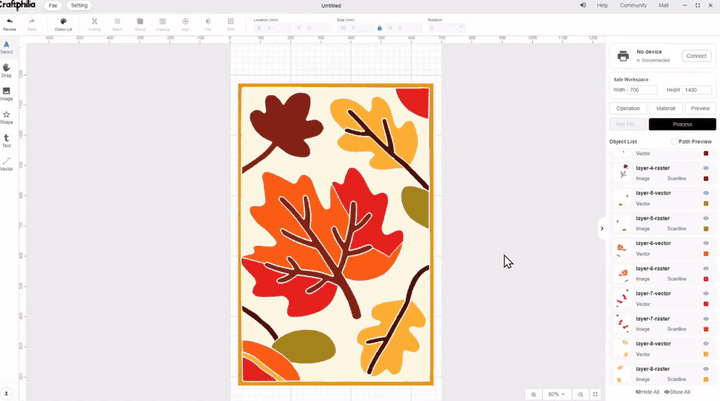
Task: Select the layer-6-raster thumbnail
Action: tap(623, 273)
